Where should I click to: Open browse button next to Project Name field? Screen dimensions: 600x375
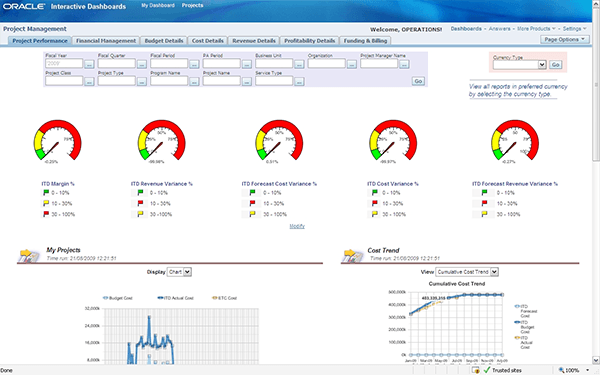247,82
